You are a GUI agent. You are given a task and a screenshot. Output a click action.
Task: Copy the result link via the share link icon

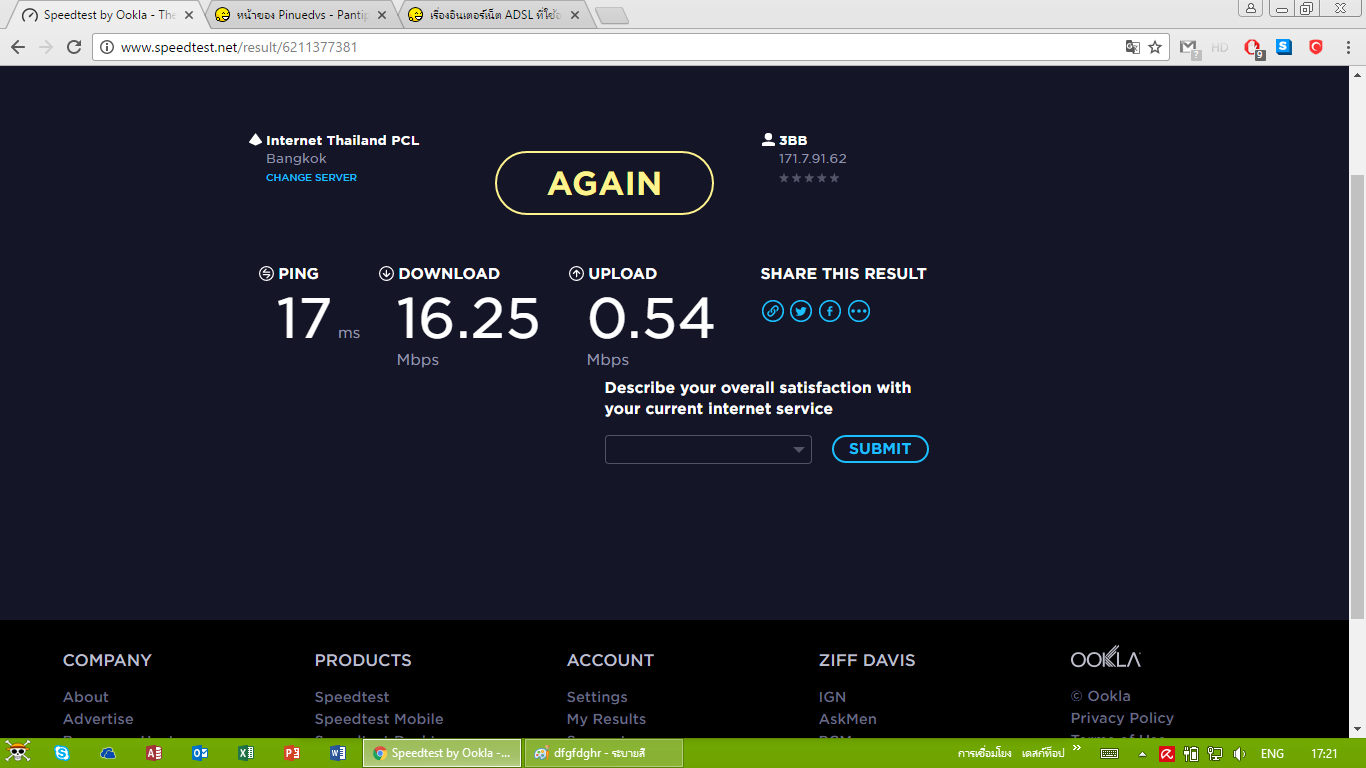(772, 311)
